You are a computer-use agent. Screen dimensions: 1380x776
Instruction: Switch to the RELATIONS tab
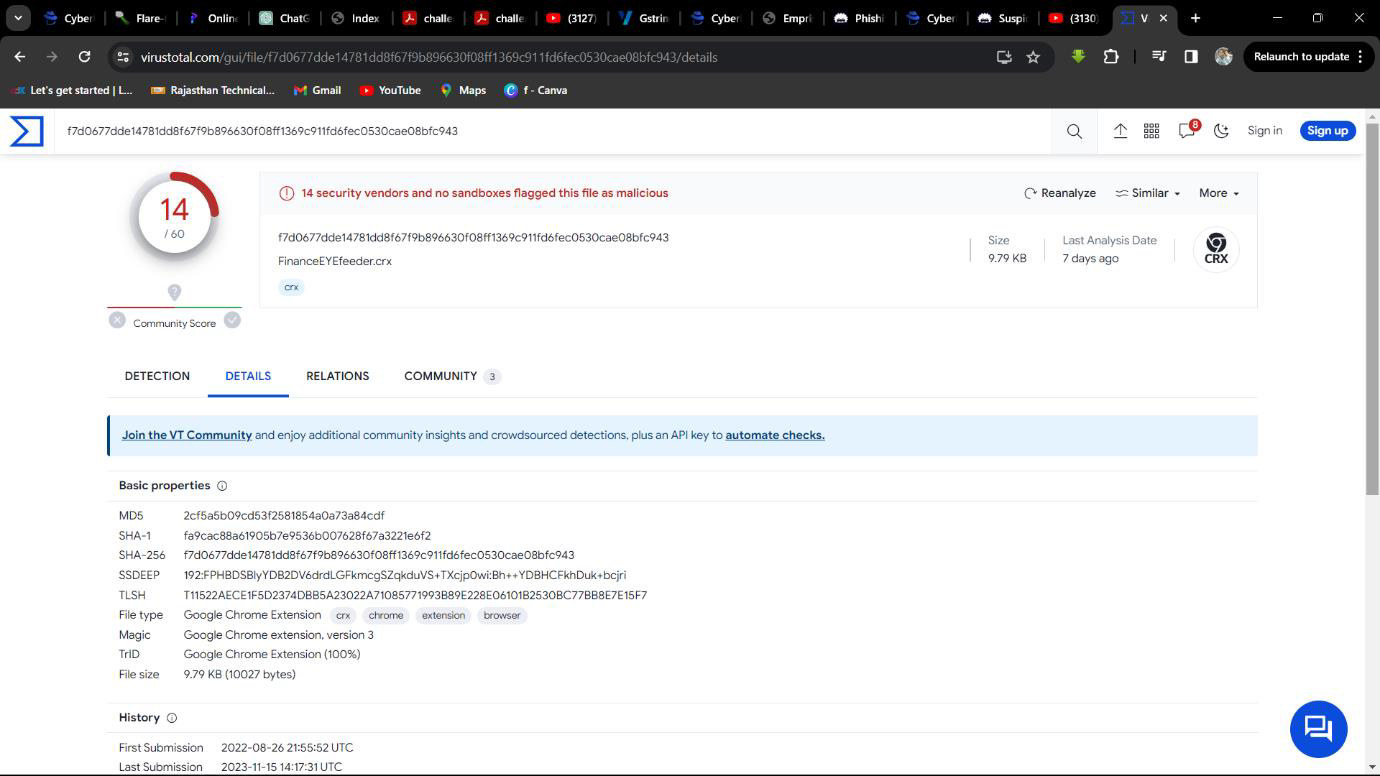click(337, 376)
